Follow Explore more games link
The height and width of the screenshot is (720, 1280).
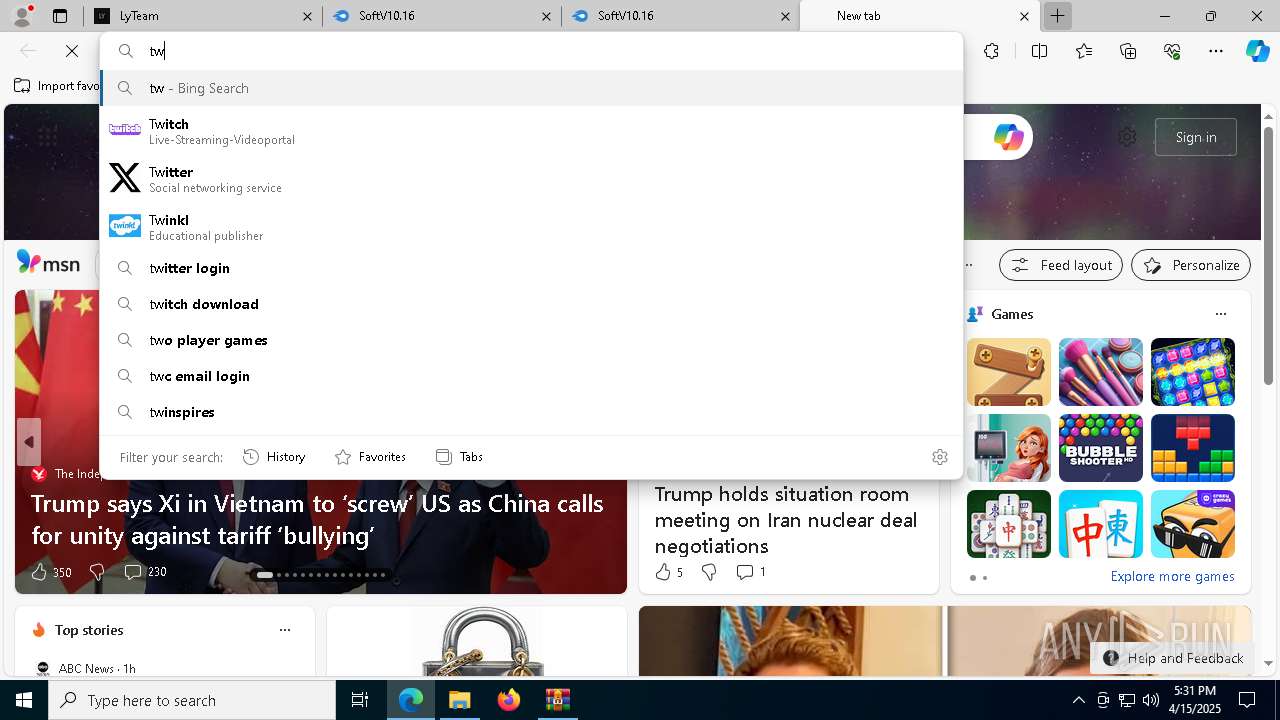tap(1172, 577)
